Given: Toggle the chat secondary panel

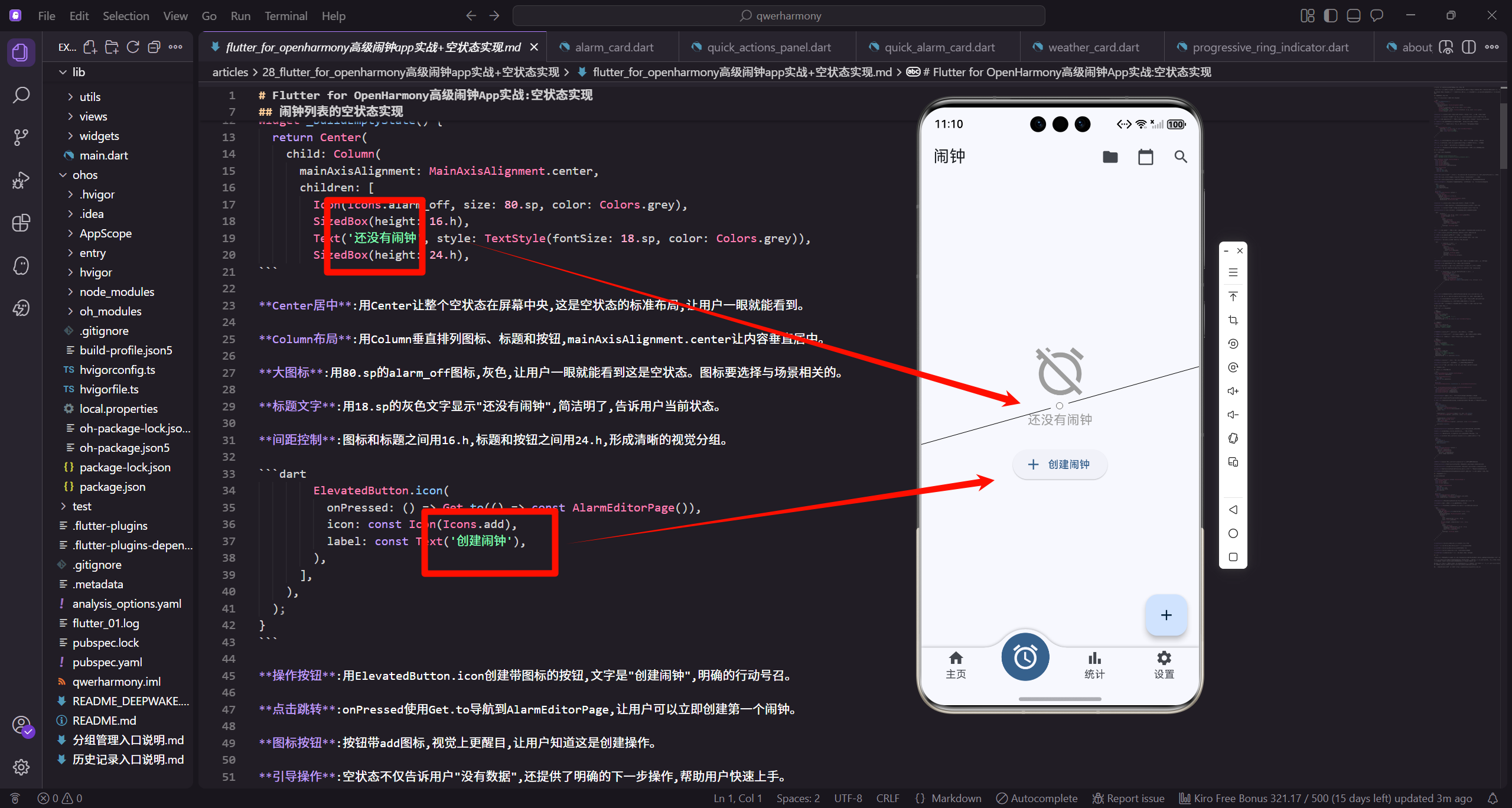Looking at the screenshot, I should (1377, 16).
